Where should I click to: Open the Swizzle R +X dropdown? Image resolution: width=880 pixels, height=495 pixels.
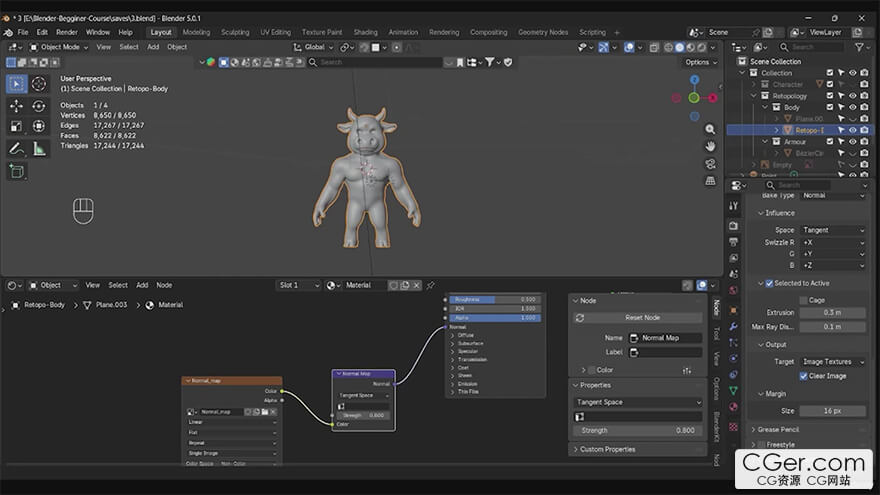[x=833, y=242]
